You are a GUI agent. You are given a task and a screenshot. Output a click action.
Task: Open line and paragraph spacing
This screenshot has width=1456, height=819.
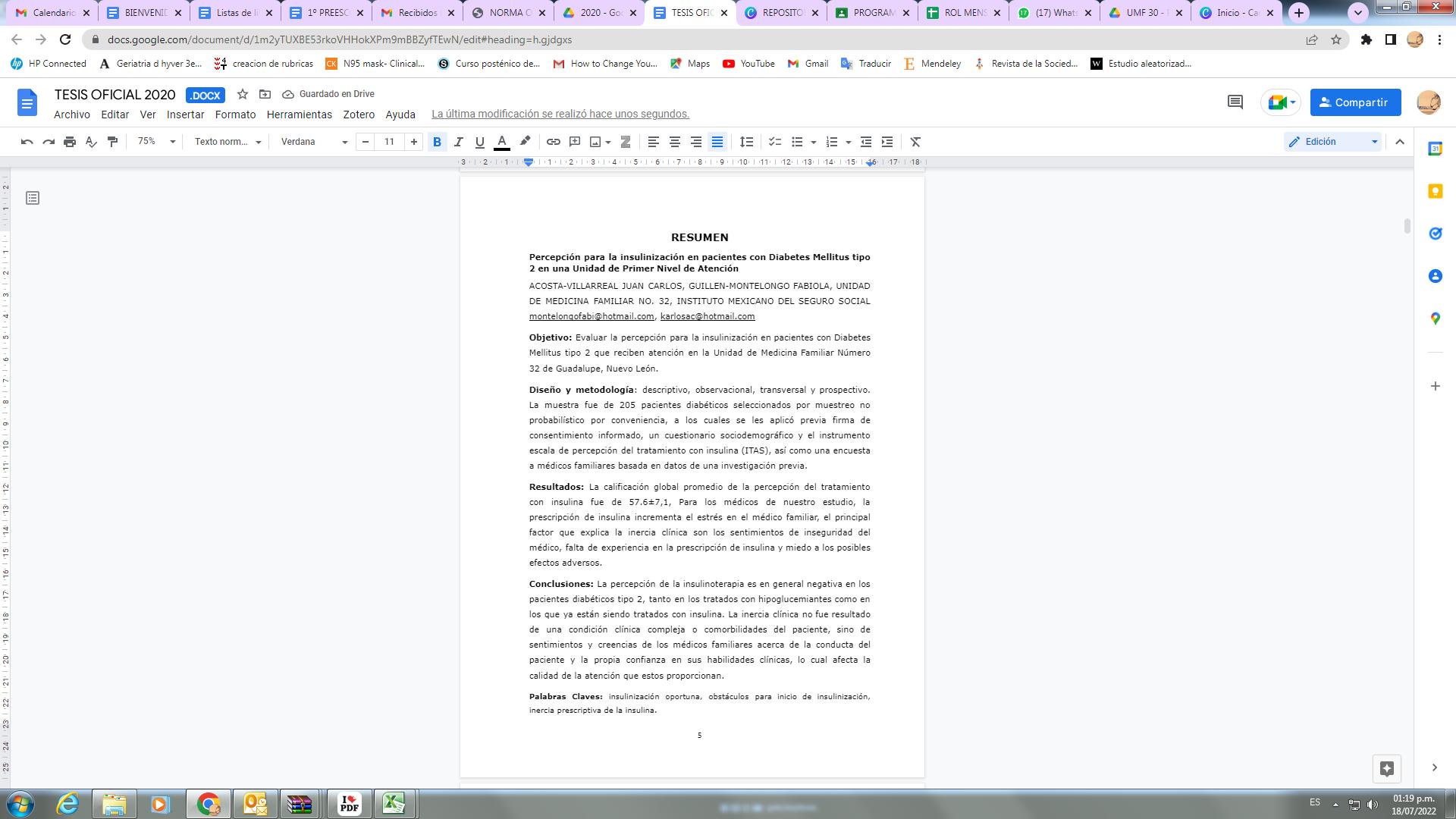747,142
